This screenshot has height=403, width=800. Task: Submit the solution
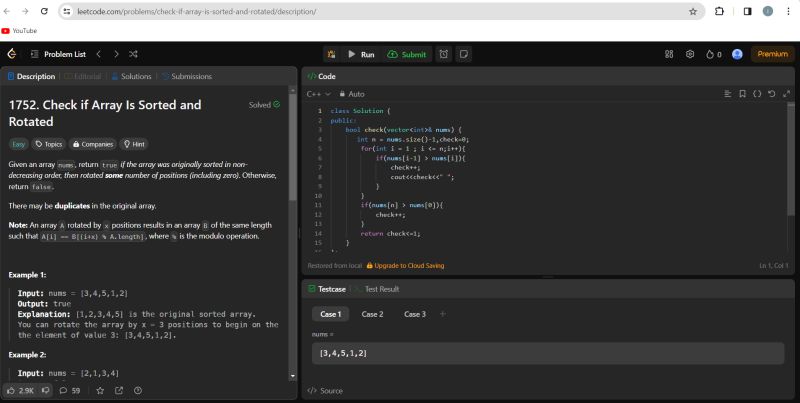point(406,54)
